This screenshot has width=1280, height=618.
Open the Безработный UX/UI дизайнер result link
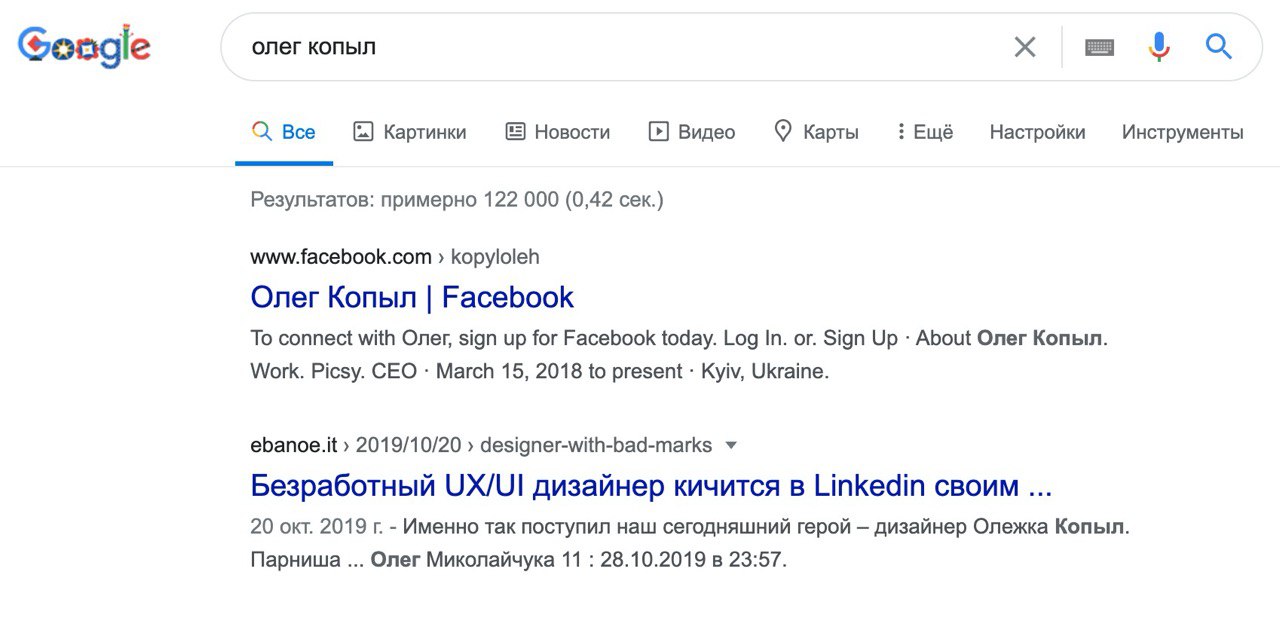coord(651,486)
